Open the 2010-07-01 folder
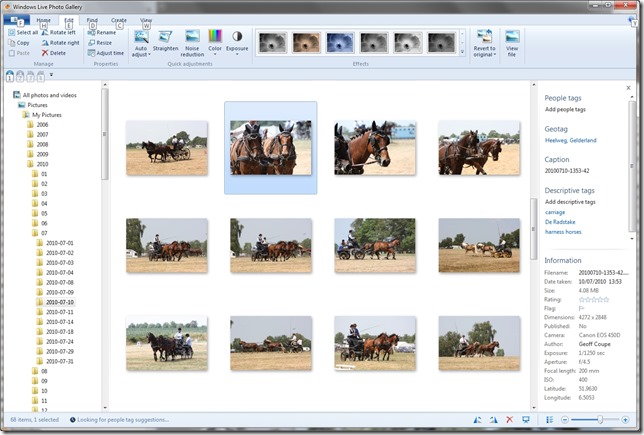Image resolution: width=644 pixels, height=435 pixels. (60, 243)
